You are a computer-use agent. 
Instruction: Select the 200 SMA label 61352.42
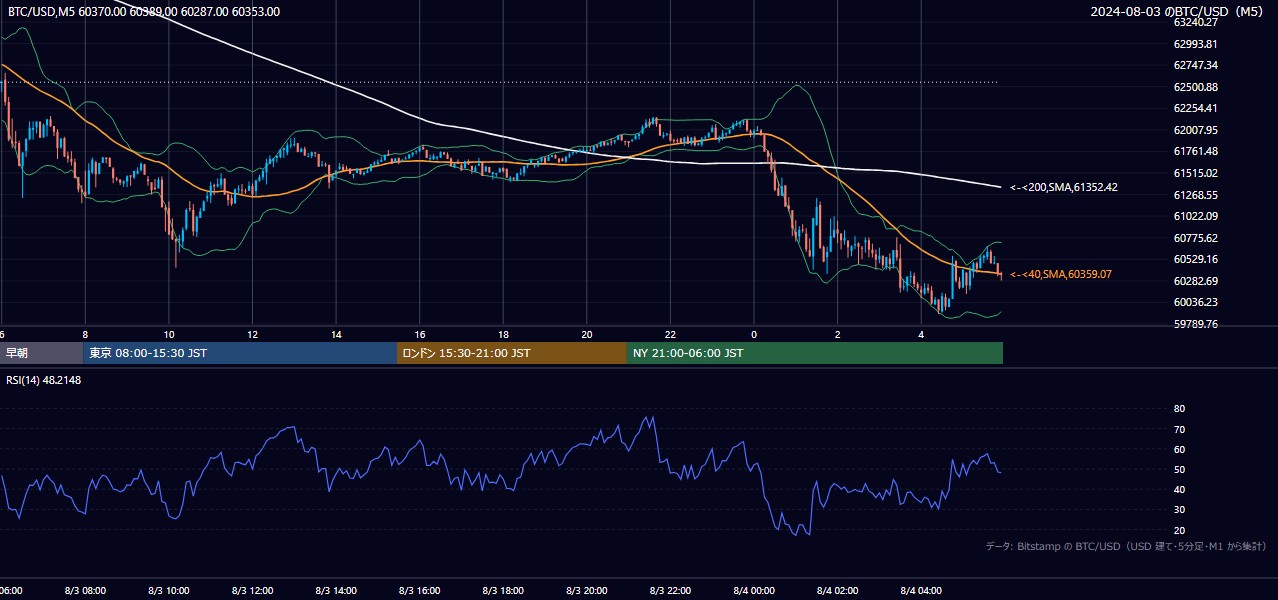point(1064,187)
